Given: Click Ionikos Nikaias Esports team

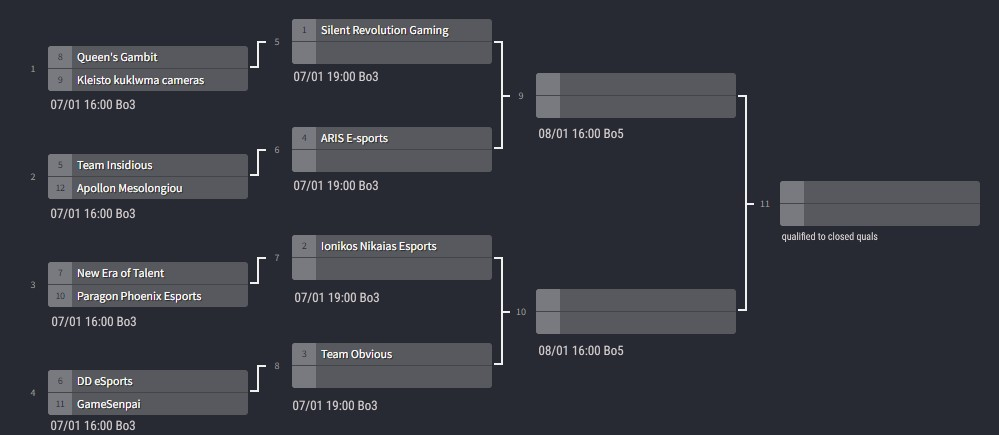Looking at the screenshot, I should (x=392, y=246).
